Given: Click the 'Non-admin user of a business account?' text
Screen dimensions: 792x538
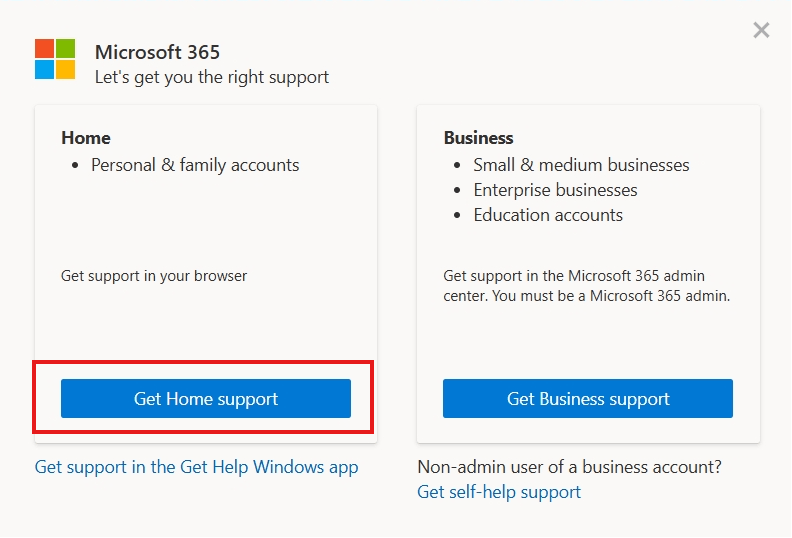Looking at the screenshot, I should tap(569, 467).
